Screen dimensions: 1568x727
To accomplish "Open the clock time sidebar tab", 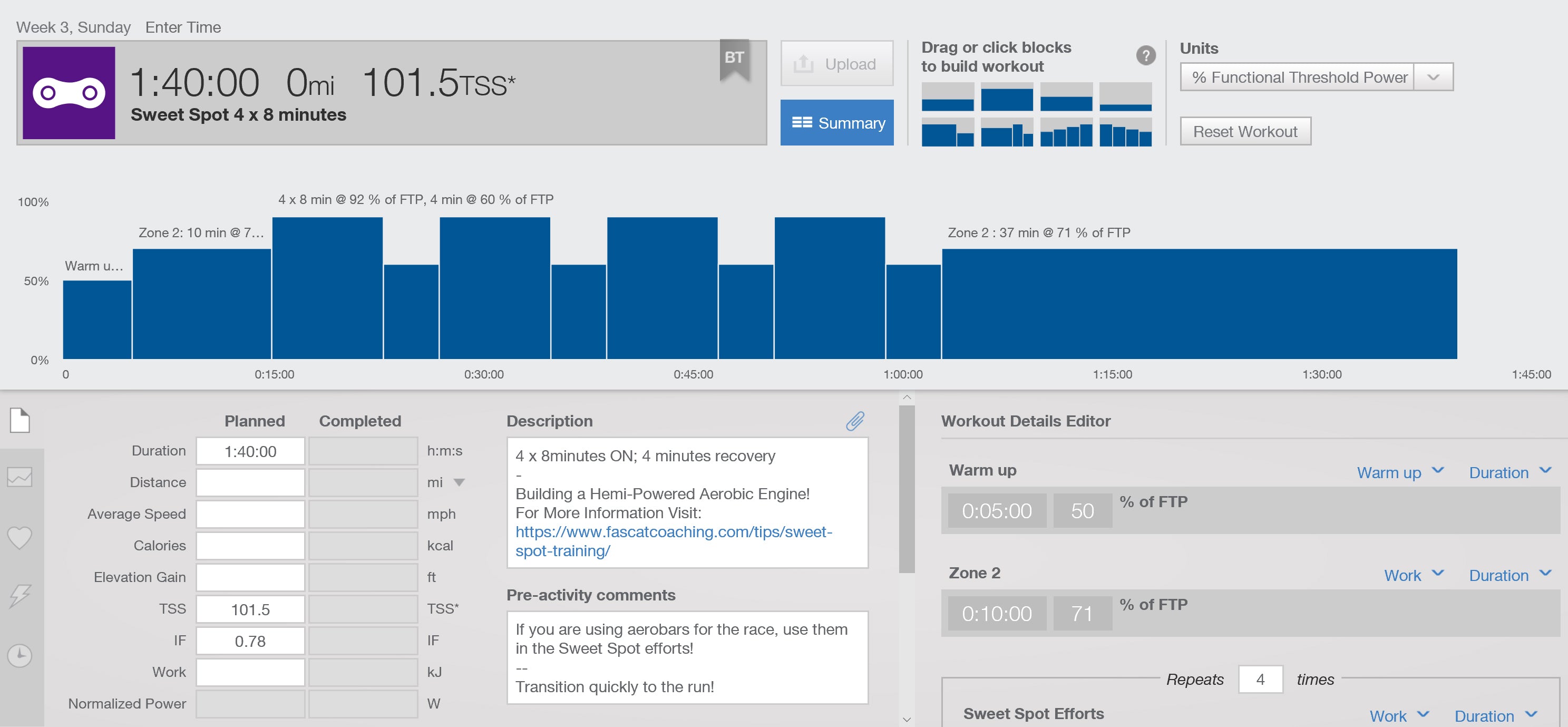I will click(20, 655).
